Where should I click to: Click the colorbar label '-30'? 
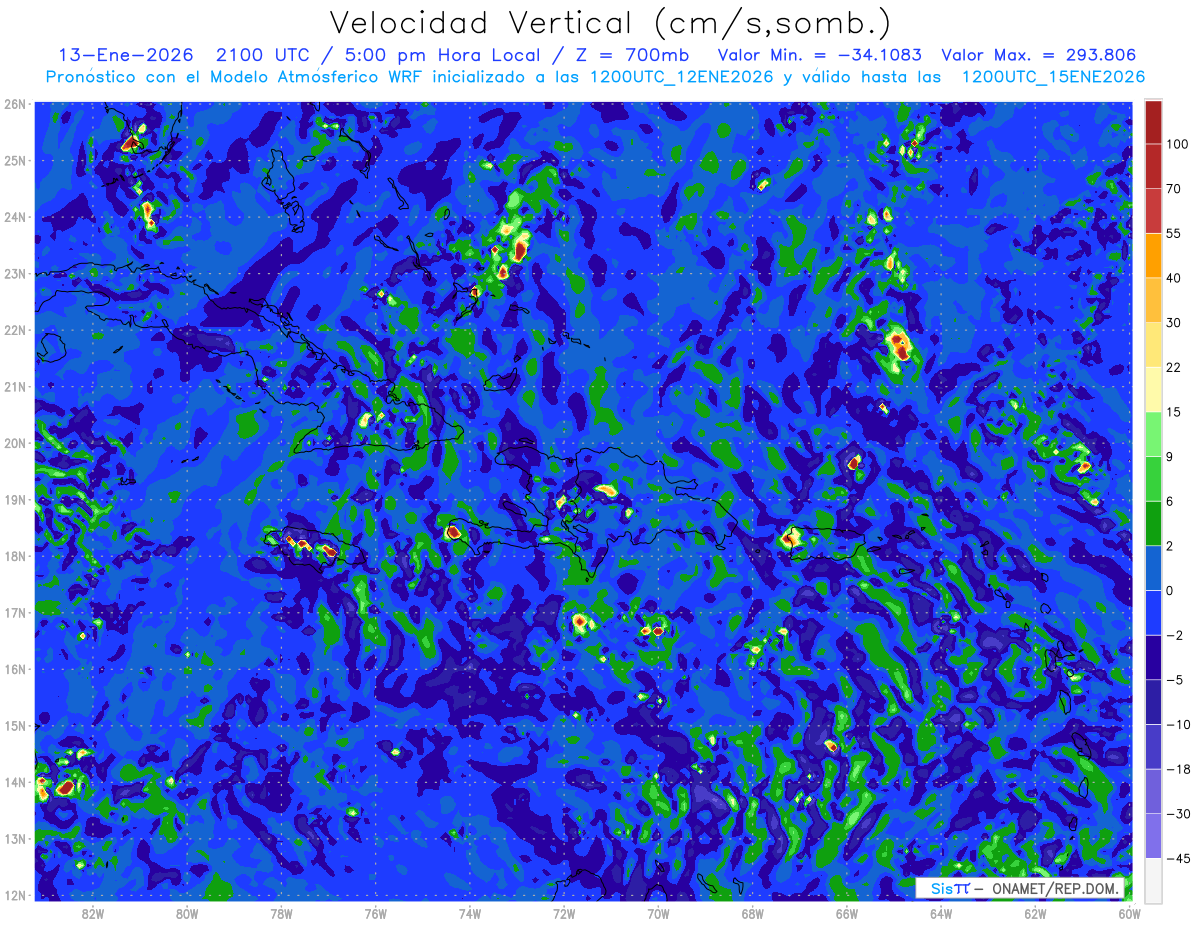[x=1177, y=813]
